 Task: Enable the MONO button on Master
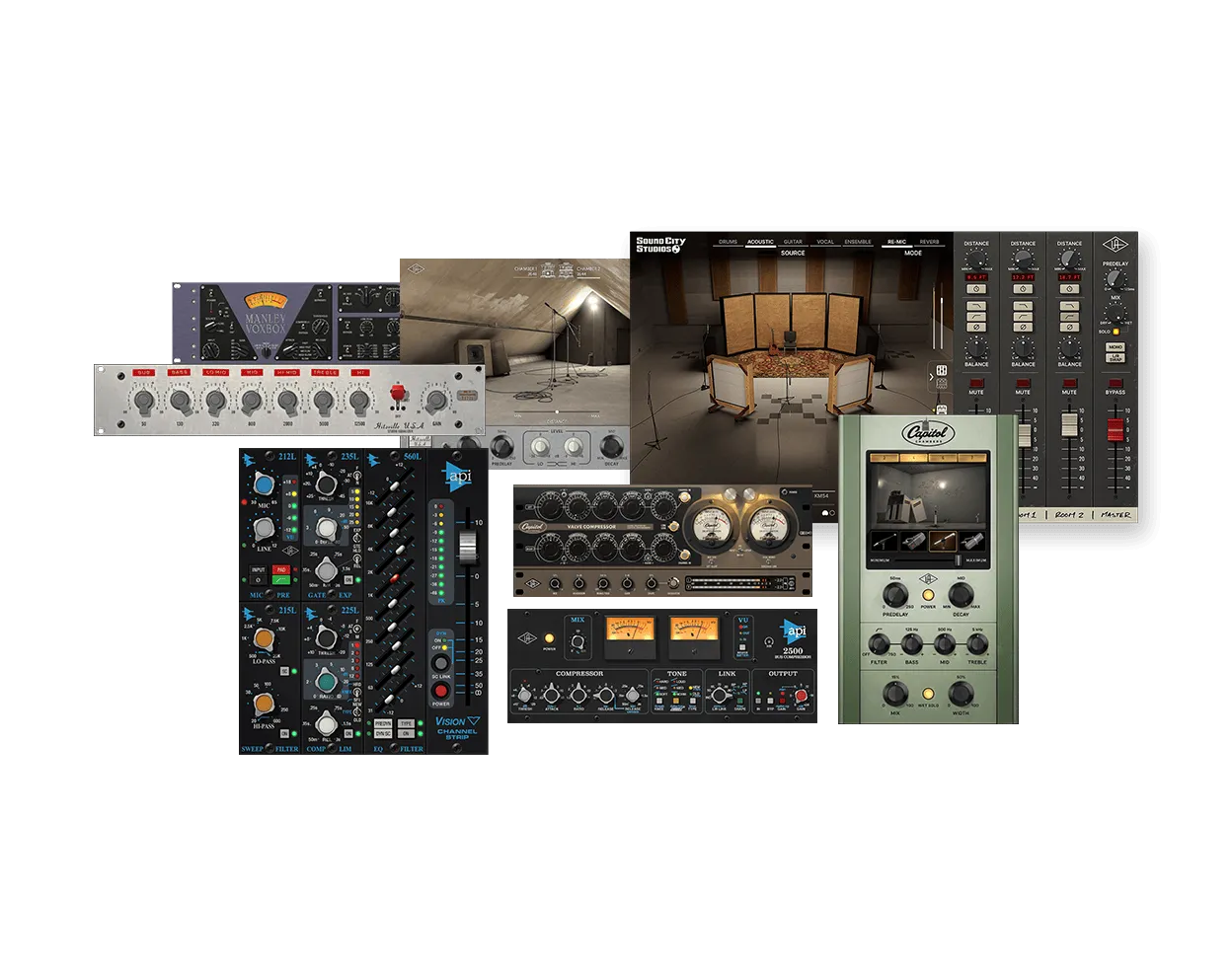click(1116, 347)
